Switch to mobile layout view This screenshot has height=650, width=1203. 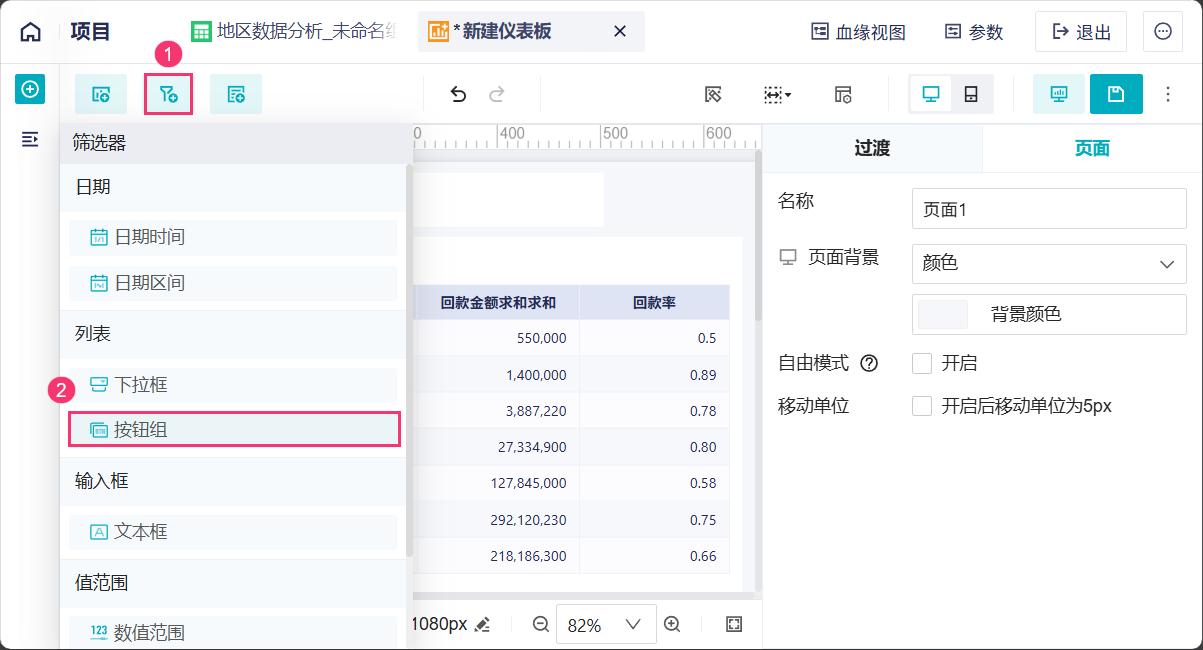[970, 94]
